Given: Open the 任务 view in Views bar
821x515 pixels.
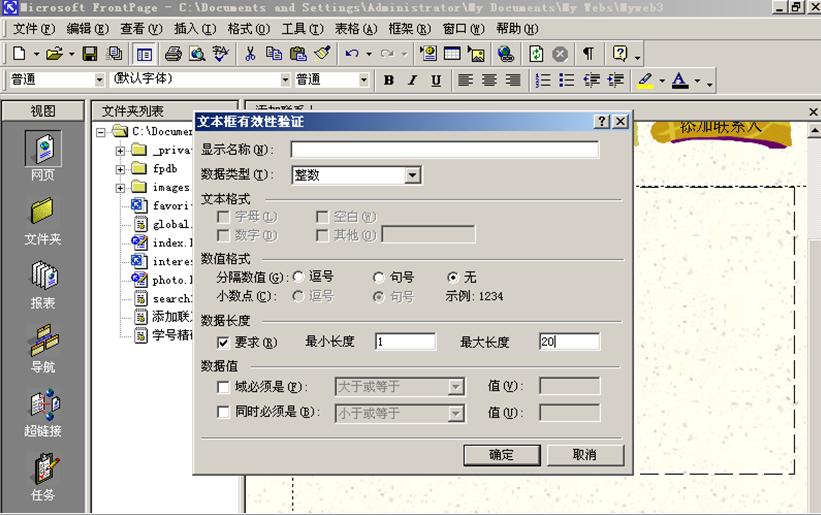Looking at the screenshot, I should tap(43, 477).
